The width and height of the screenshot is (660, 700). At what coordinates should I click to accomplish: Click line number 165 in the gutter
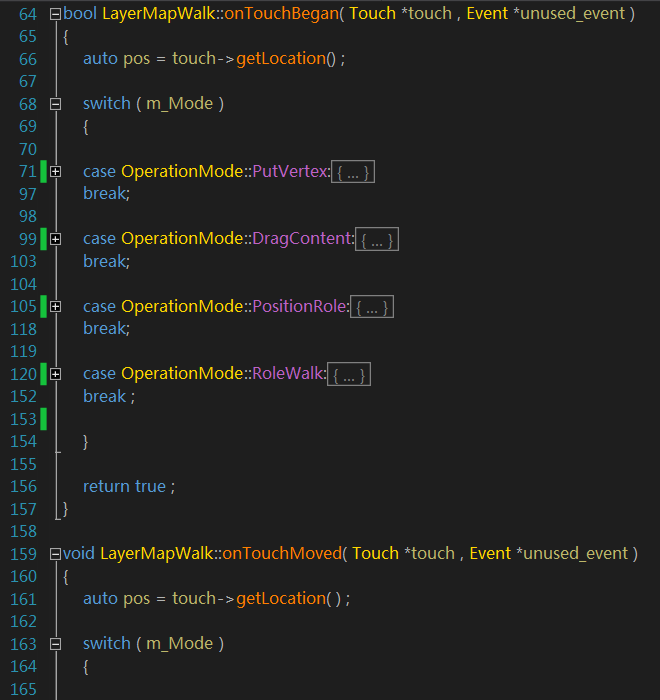coord(23,689)
